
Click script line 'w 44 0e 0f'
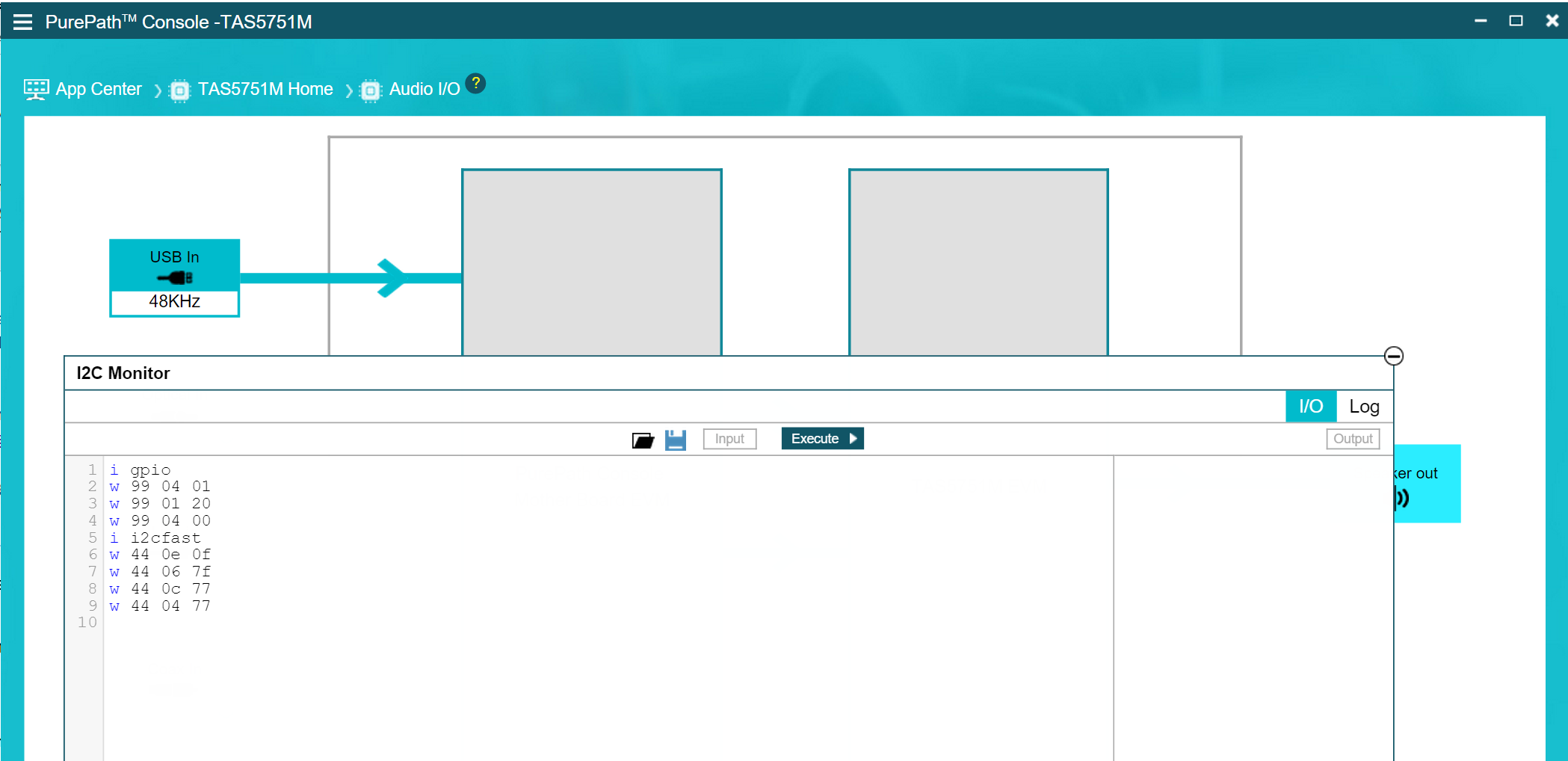click(160, 555)
